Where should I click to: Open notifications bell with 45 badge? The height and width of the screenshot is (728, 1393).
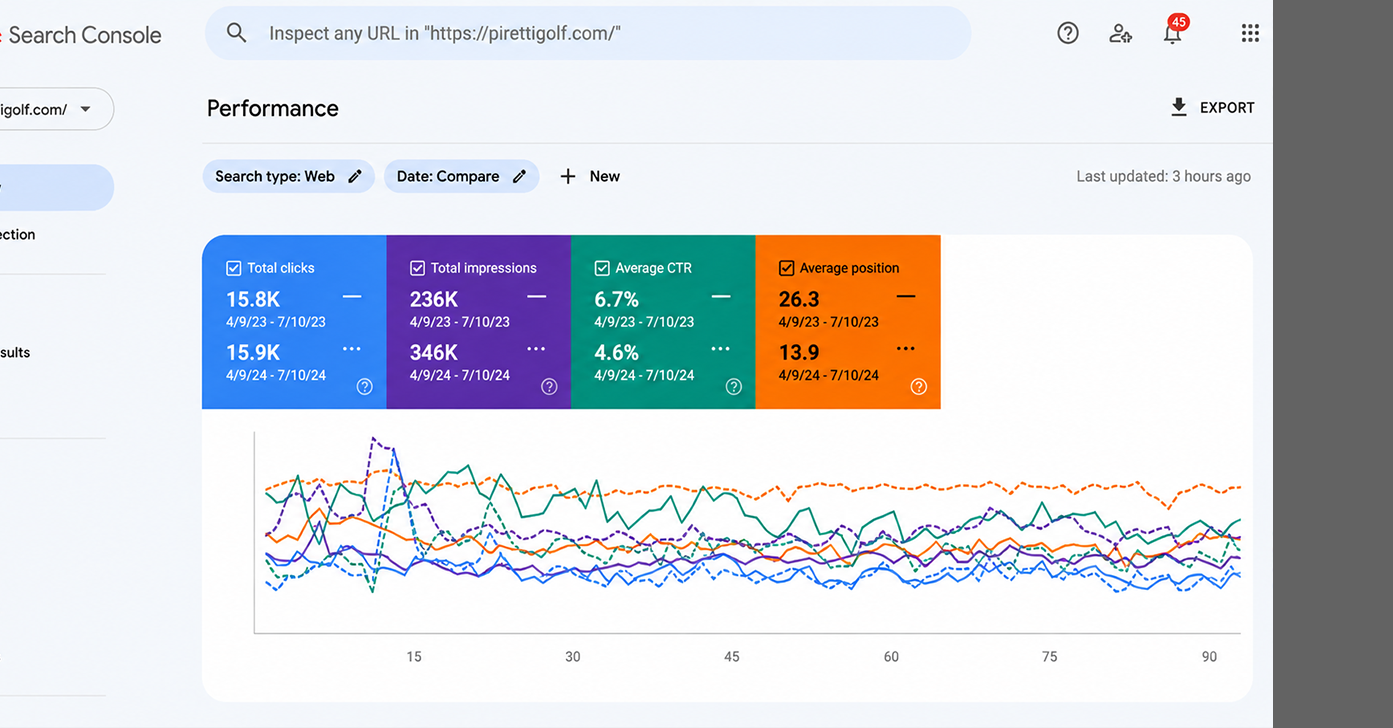click(x=1173, y=32)
